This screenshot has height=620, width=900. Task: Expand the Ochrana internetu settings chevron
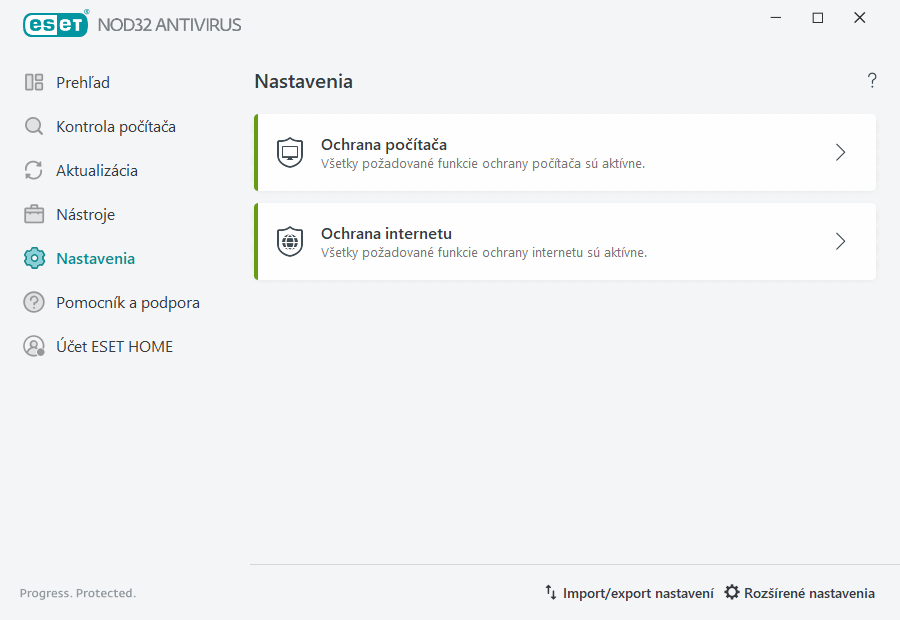click(x=840, y=241)
